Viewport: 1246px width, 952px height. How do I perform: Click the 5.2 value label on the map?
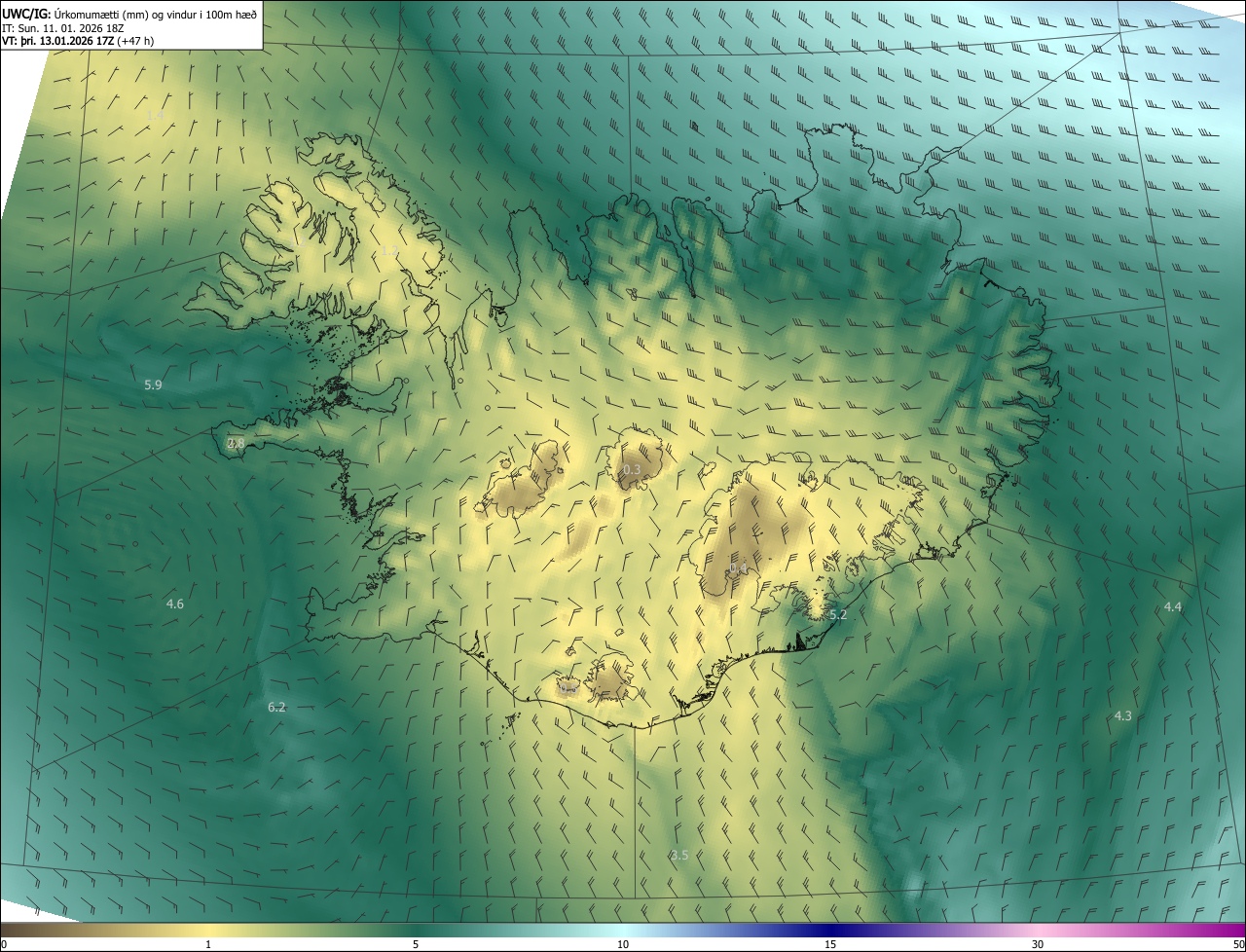838,614
